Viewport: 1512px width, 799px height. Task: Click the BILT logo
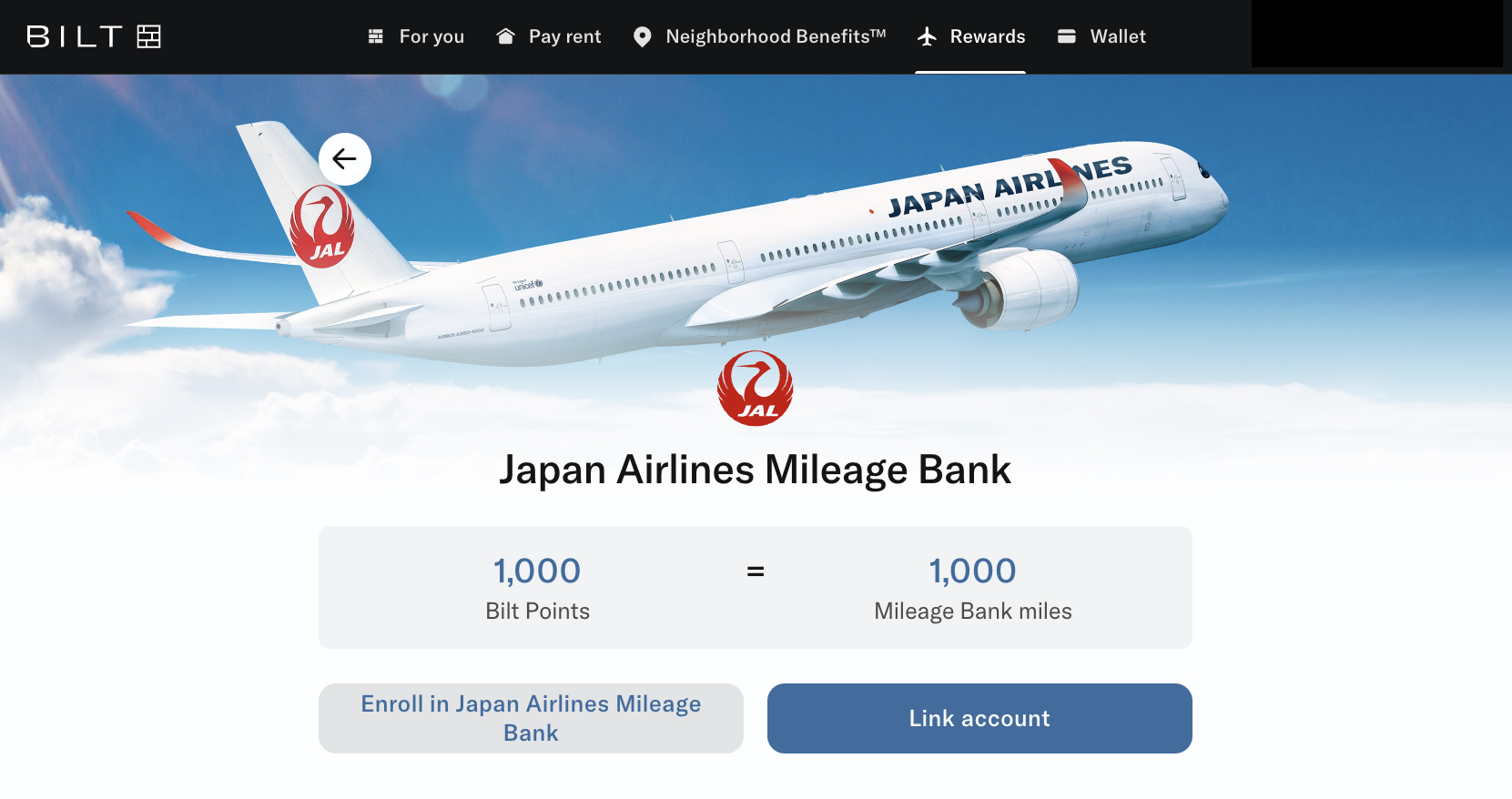point(94,36)
